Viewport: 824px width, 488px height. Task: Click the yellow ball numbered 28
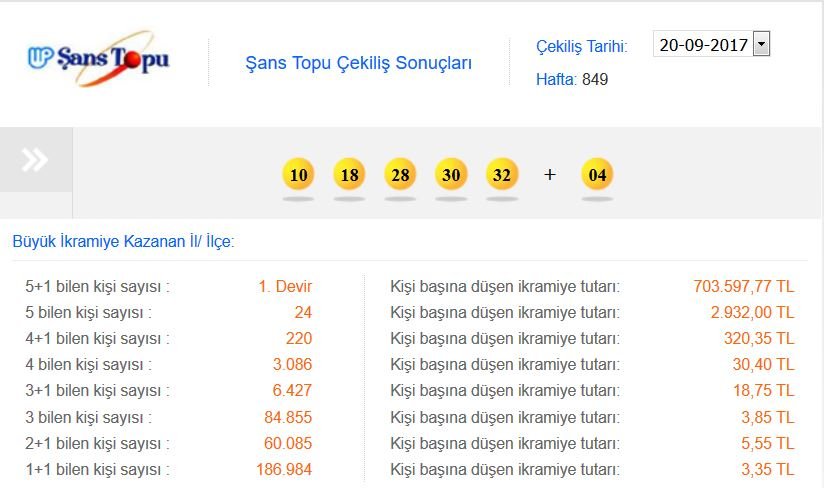point(400,175)
